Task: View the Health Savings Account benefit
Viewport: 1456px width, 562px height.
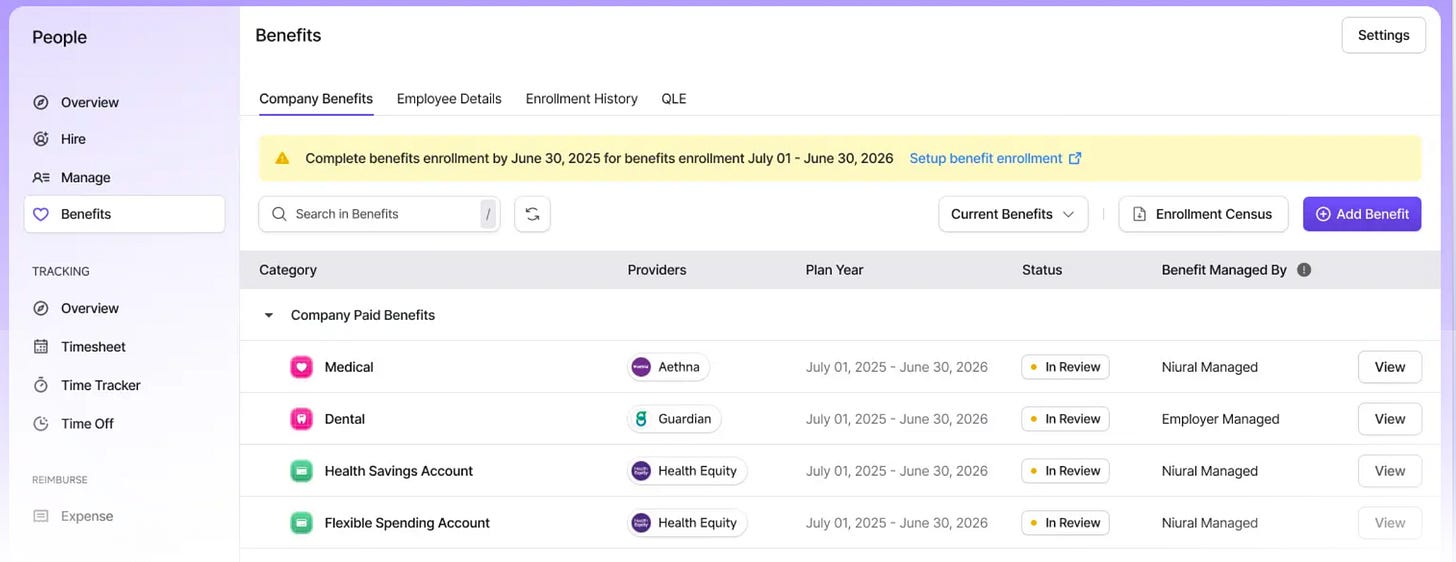Action: (1390, 471)
